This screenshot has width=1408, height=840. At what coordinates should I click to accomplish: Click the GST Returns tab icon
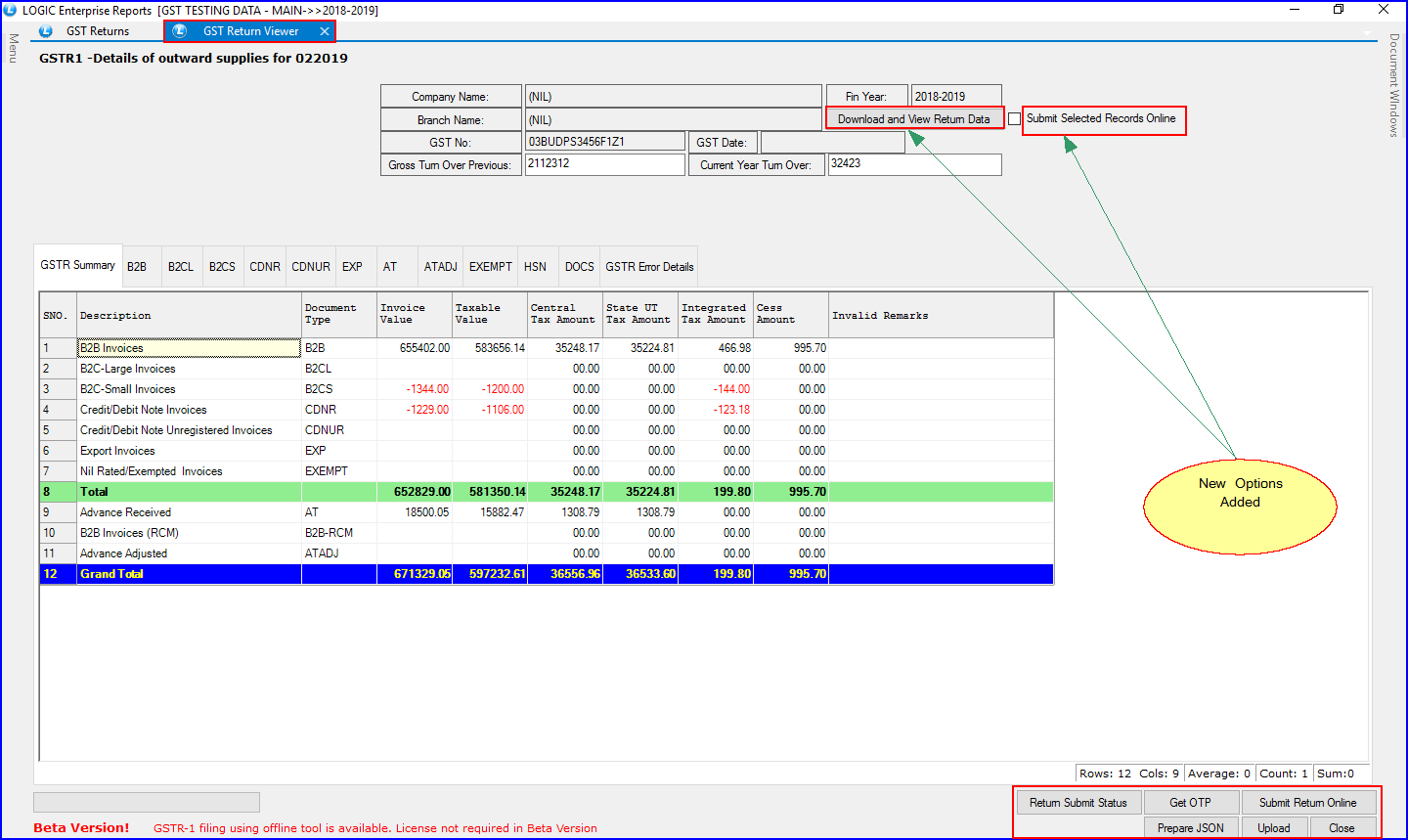pos(45,31)
